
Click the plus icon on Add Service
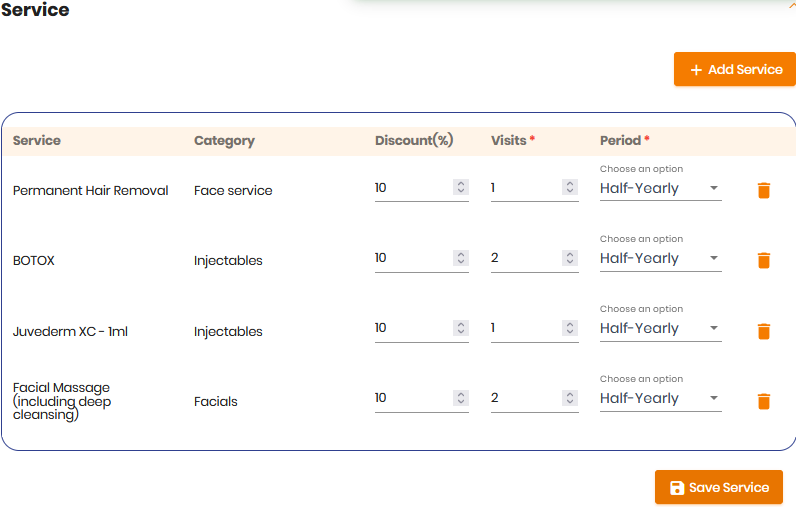click(696, 70)
